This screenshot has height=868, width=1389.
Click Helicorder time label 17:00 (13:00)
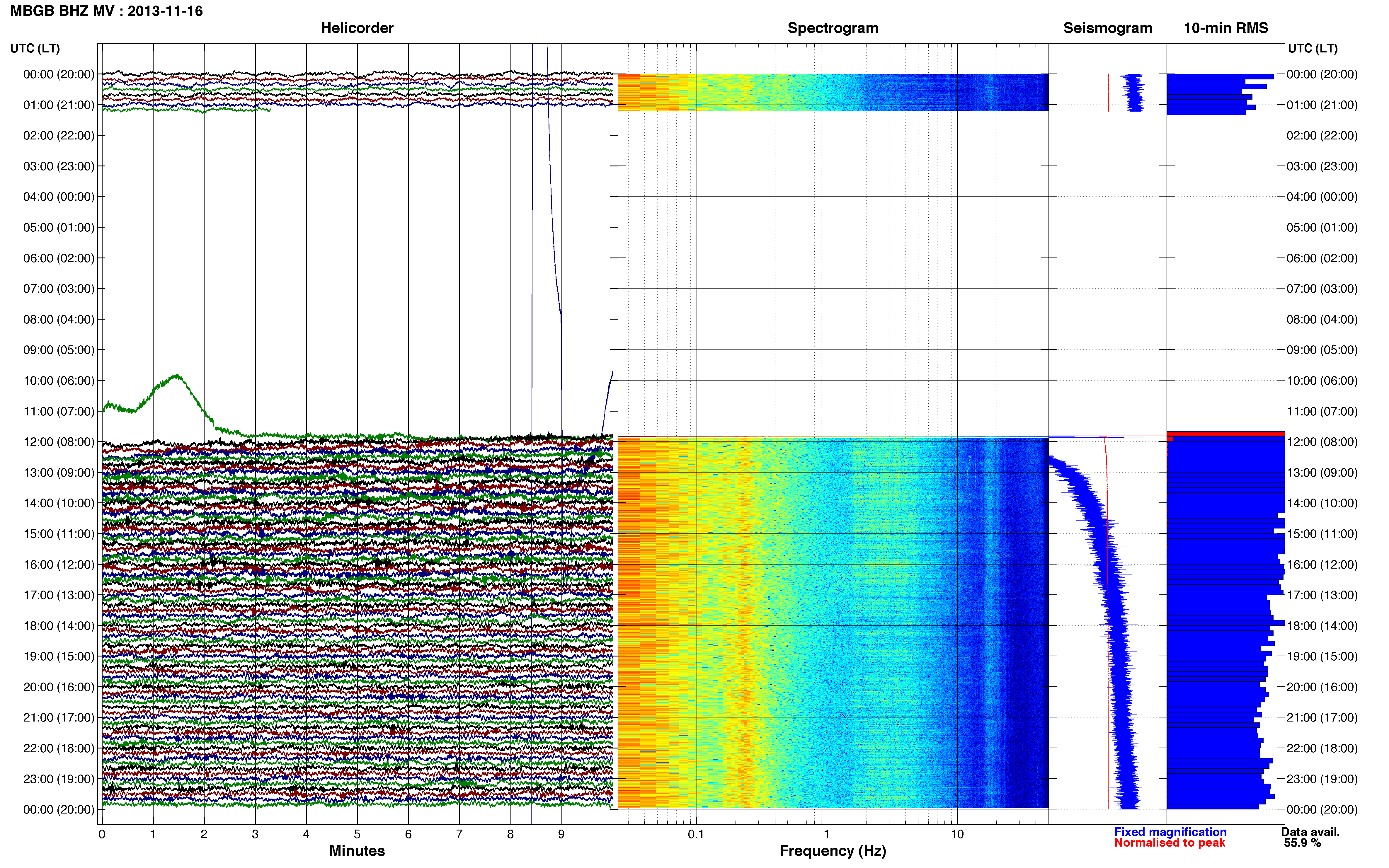(59, 595)
